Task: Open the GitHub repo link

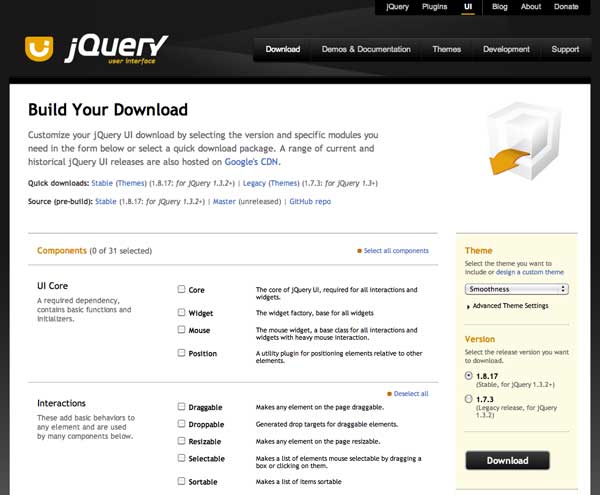Action: pyautogui.click(x=310, y=202)
